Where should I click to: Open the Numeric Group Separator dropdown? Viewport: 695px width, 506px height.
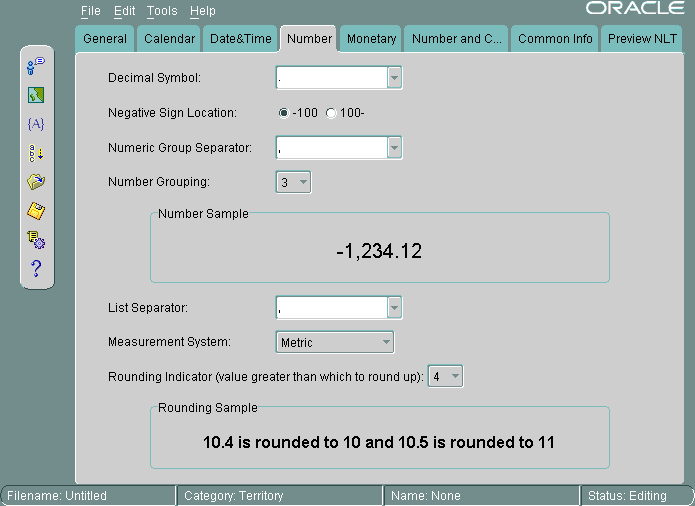pos(394,148)
